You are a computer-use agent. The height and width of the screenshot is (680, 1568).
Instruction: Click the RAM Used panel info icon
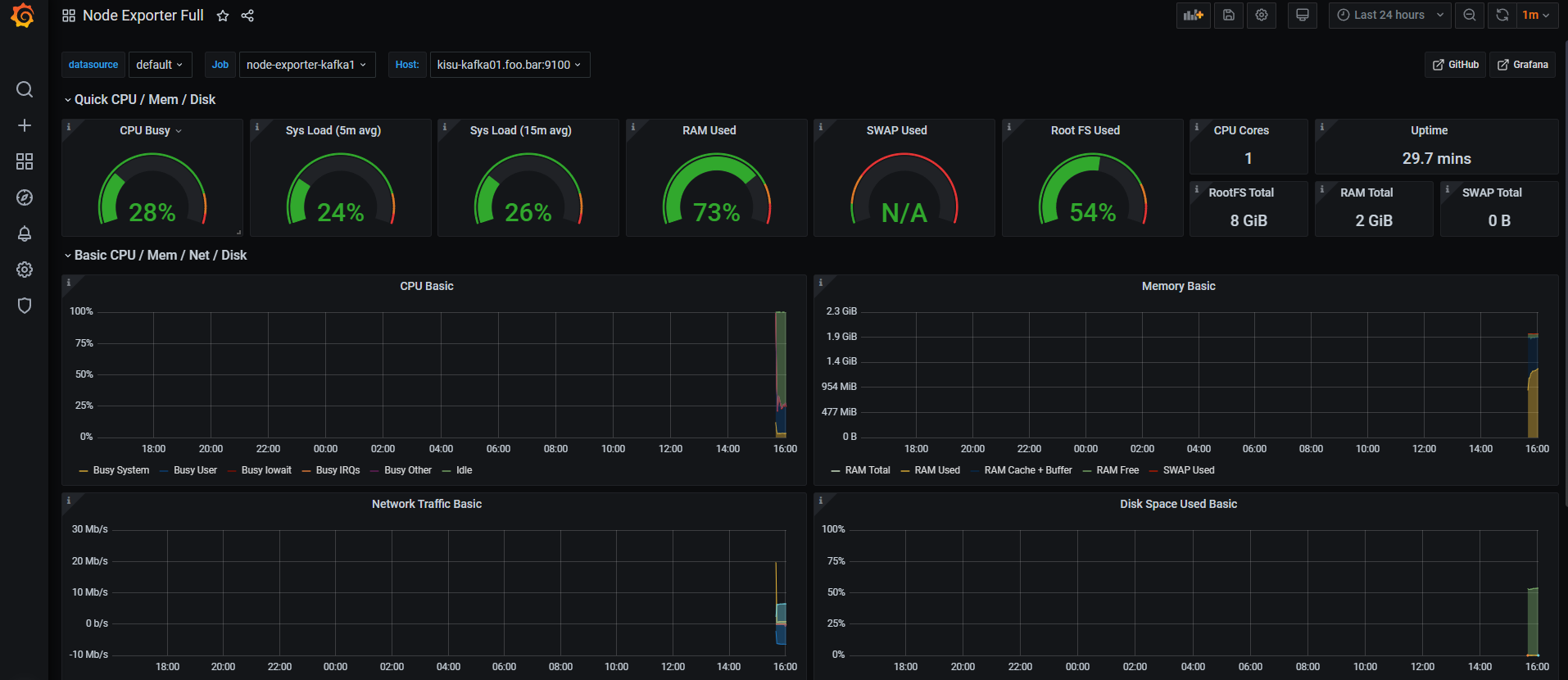[632, 127]
